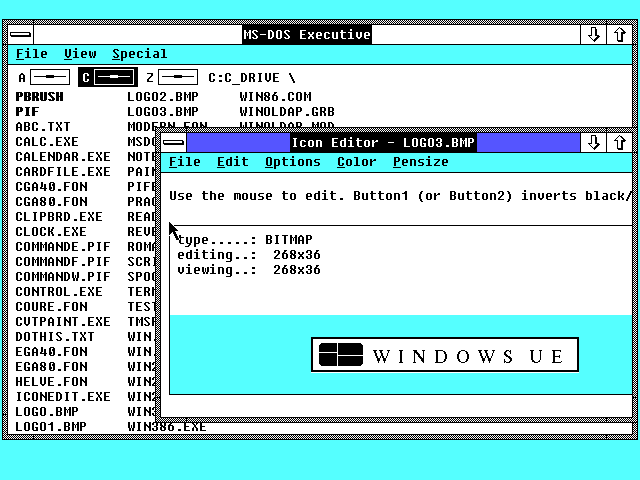Select DOTHIS.TXT file

(x=55, y=337)
